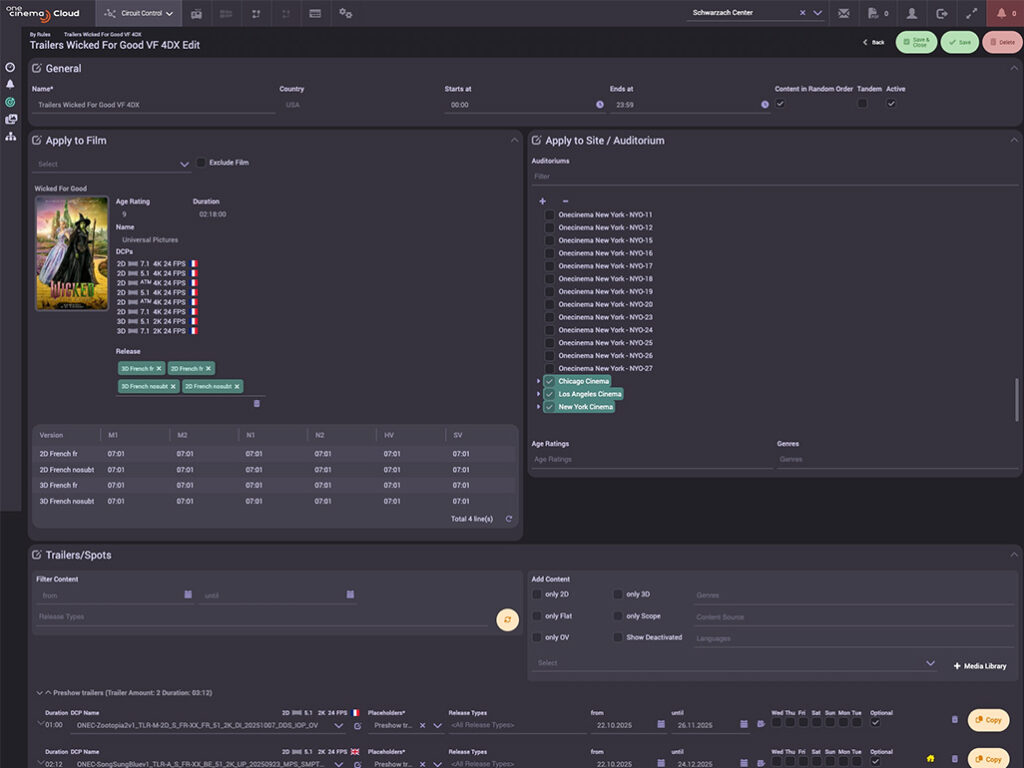Click the mail envelope icon in the top bar

[844, 13]
